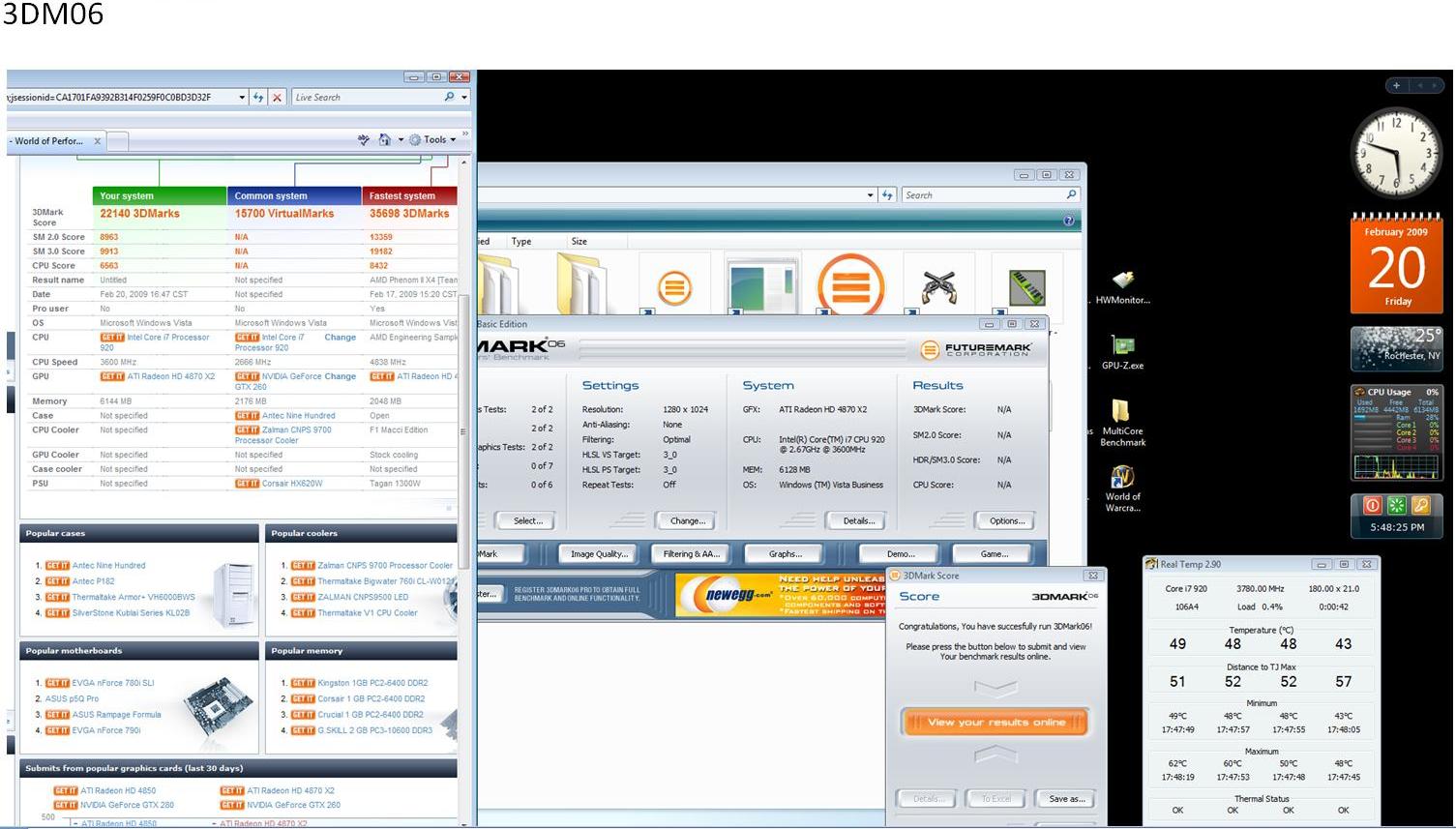1456x829 pixels.
Task: Open Graphs... in 3DMark06
Action: click(x=785, y=554)
